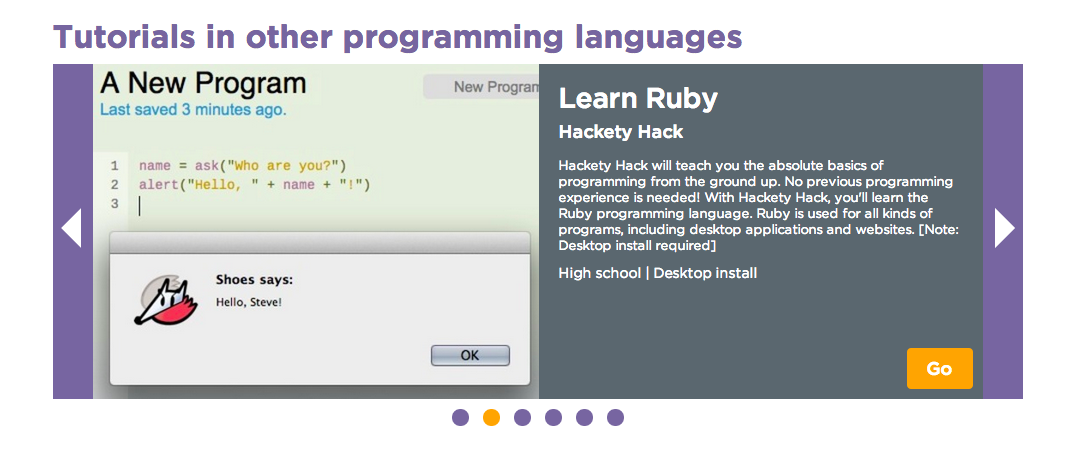
Task: Select the fourth carousel dot
Action: (x=553, y=417)
